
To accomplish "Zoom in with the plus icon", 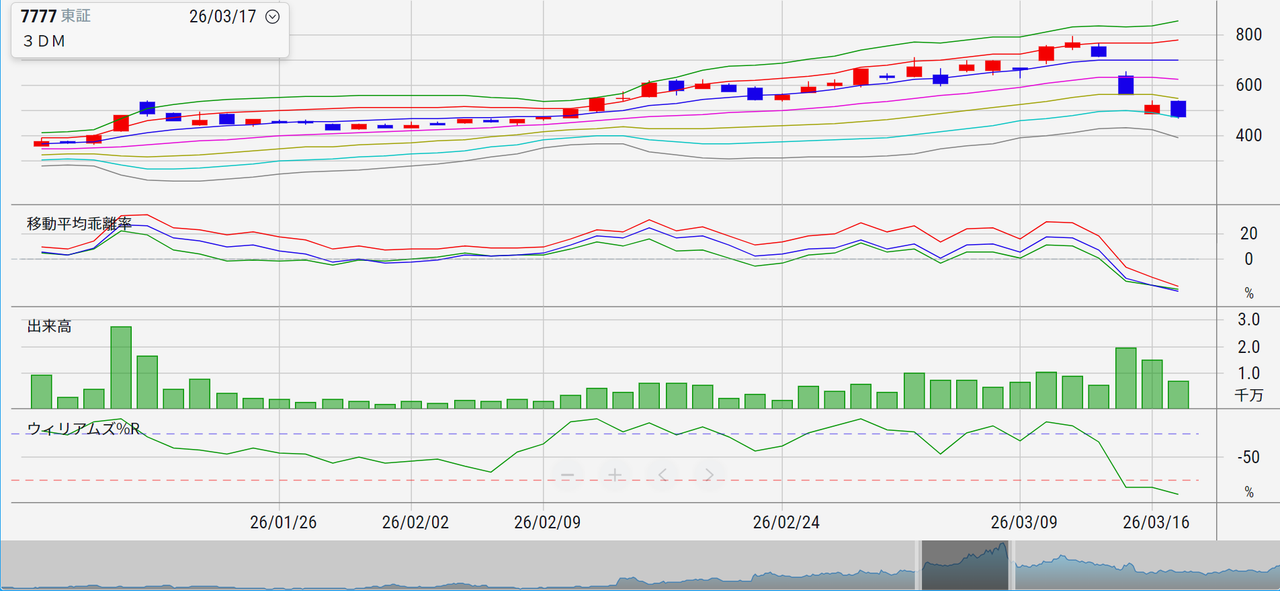I will click(615, 474).
